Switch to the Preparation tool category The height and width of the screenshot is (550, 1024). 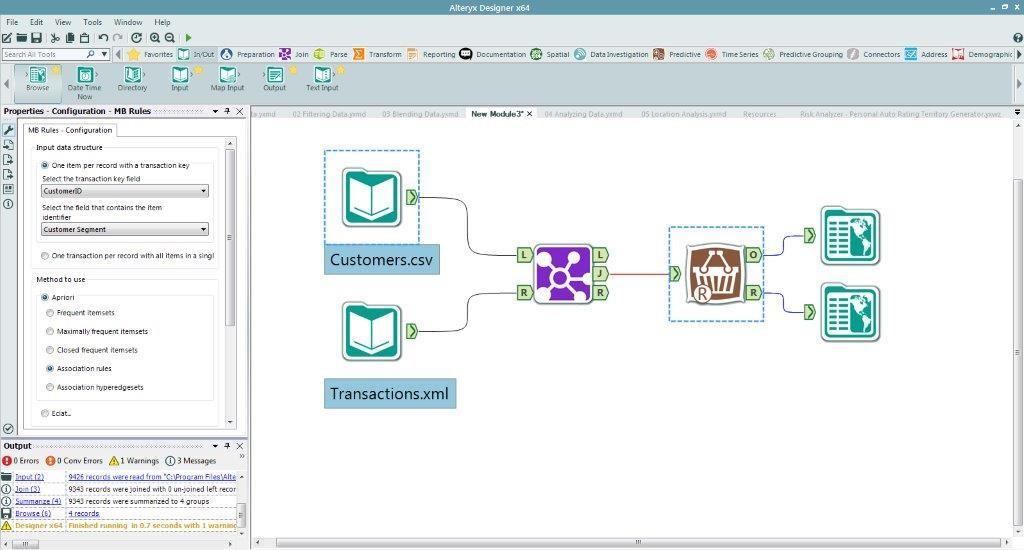point(248,54)
